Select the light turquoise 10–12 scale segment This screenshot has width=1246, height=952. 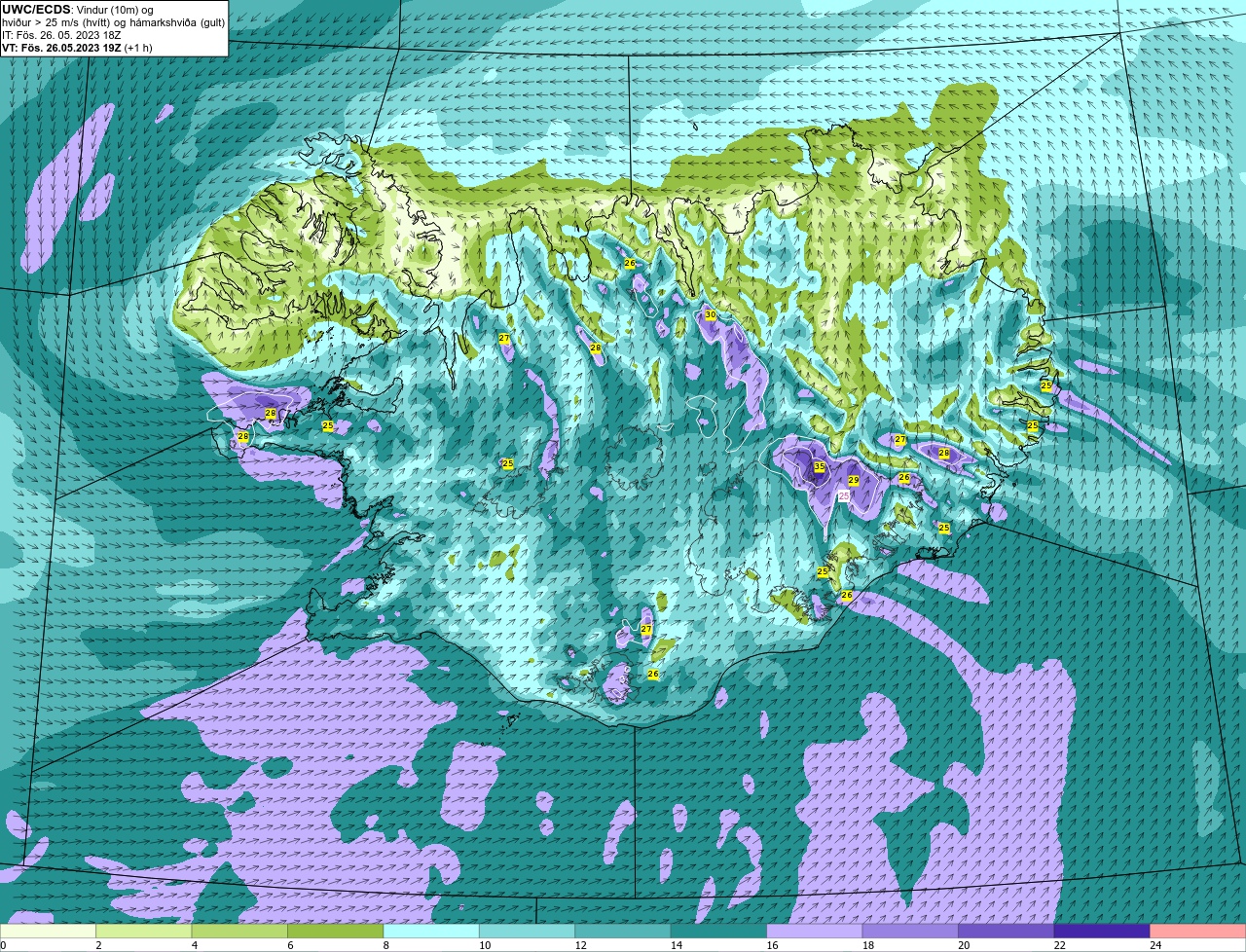(528, 931)
